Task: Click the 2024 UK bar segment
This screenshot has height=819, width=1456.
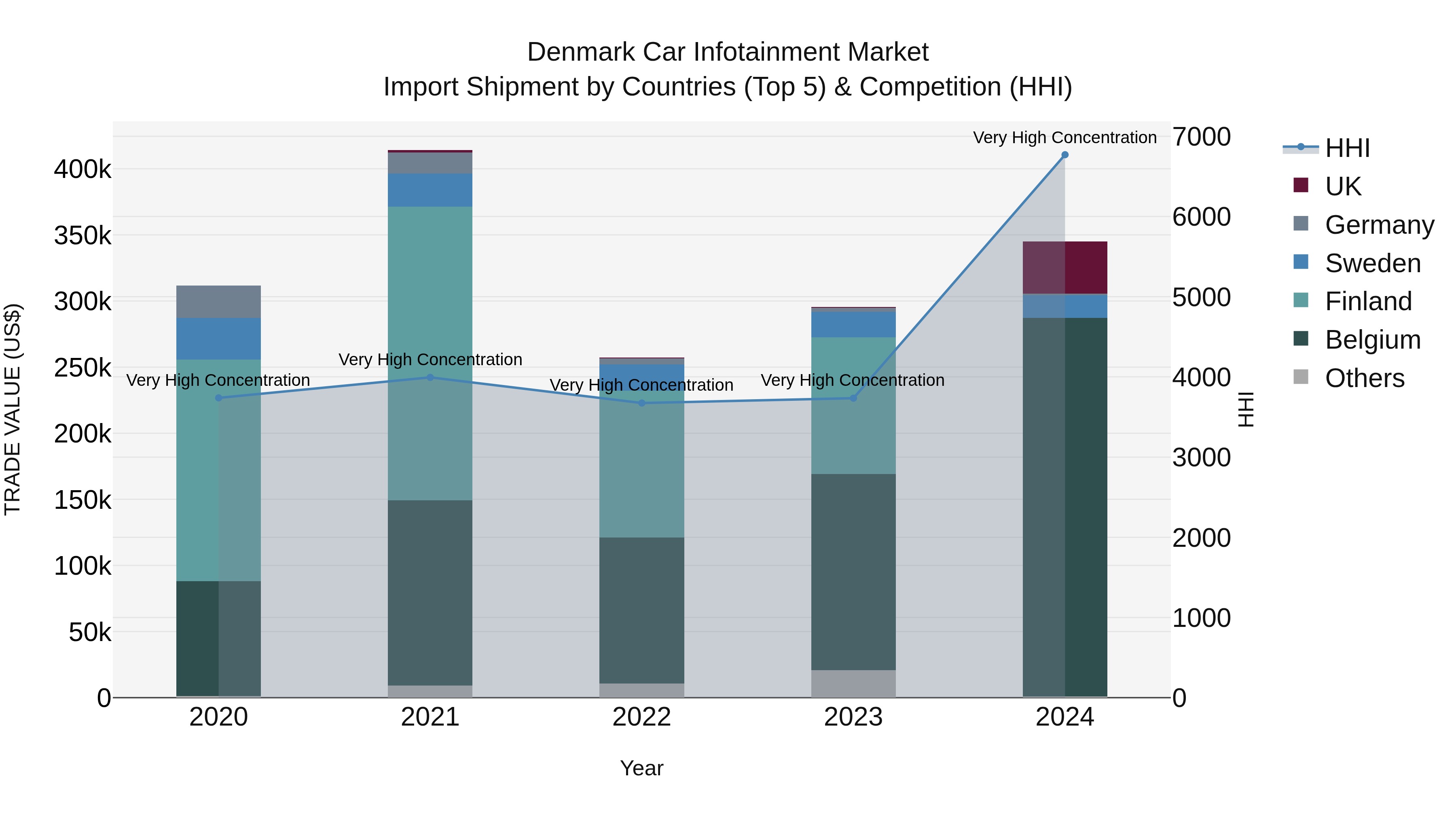Action: [x=1065, y=268]
